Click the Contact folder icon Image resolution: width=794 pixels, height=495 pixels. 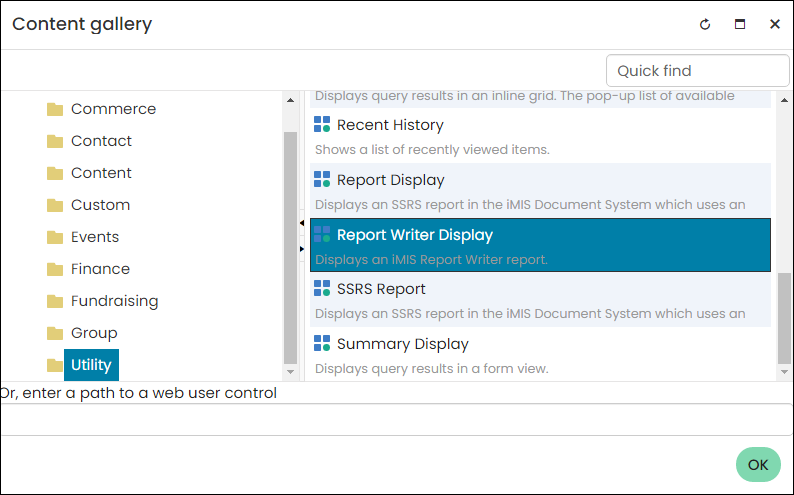(x=55, y=141)
